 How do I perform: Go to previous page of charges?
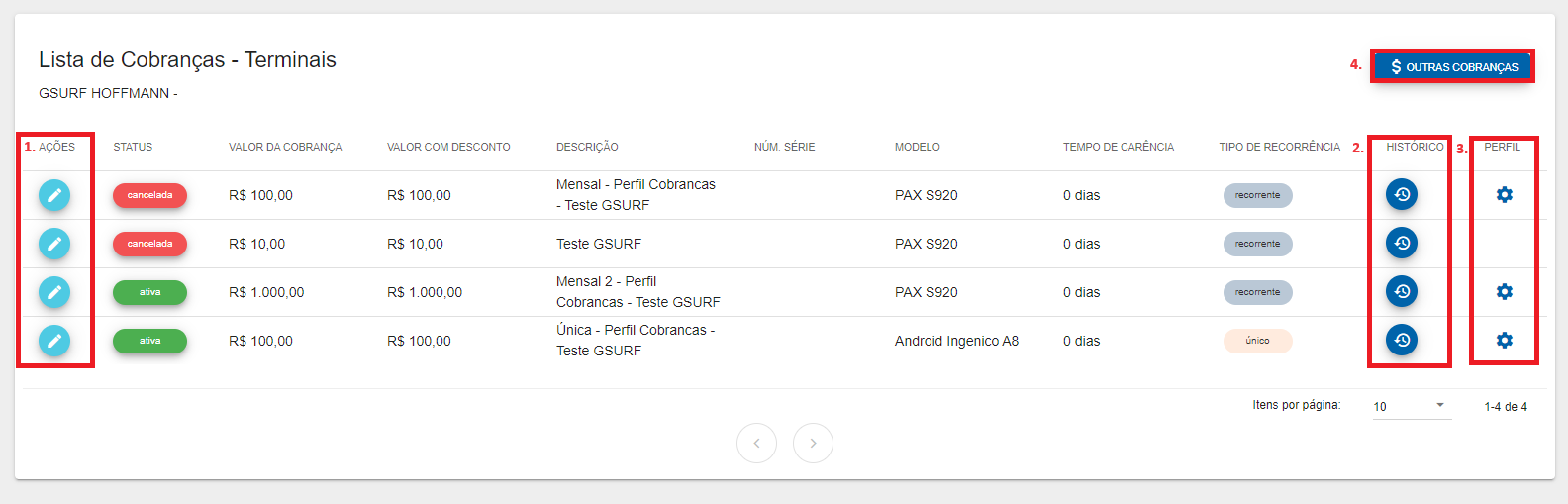[756, 443]
